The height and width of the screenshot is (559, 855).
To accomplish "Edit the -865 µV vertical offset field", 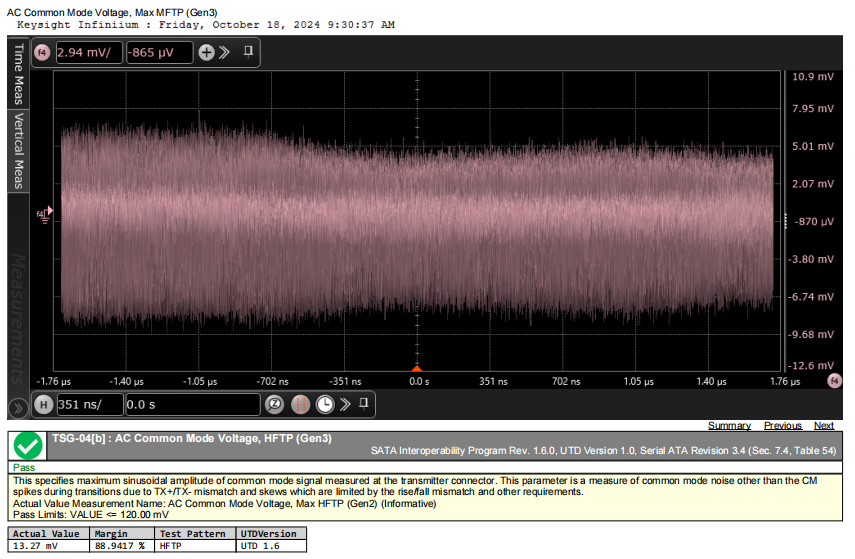I will pos(160,53).
